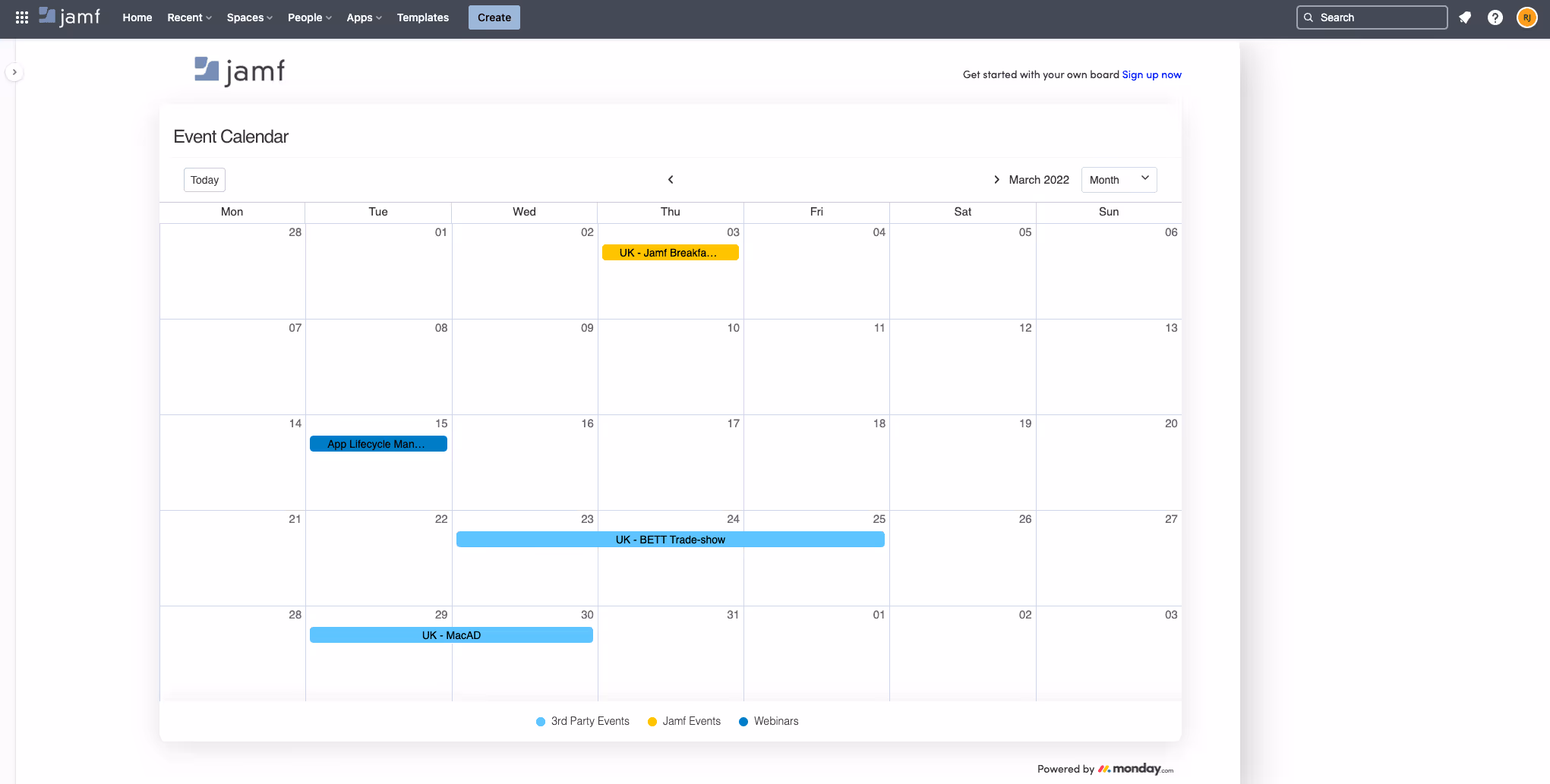Toggle the Jamf Events legend filter

tap(683, 721)
